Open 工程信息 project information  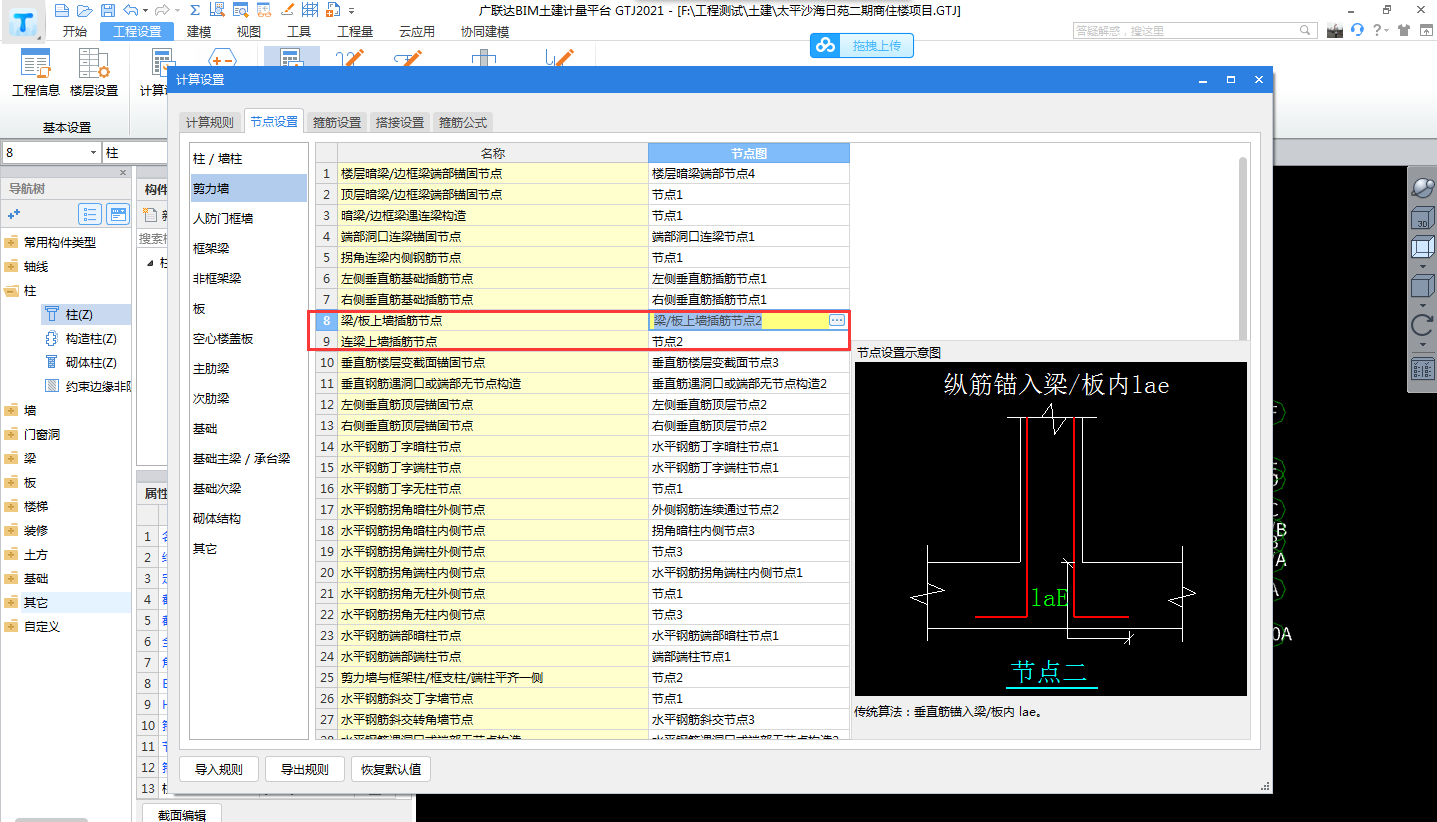pyautogui.click(x=36, y=74)
